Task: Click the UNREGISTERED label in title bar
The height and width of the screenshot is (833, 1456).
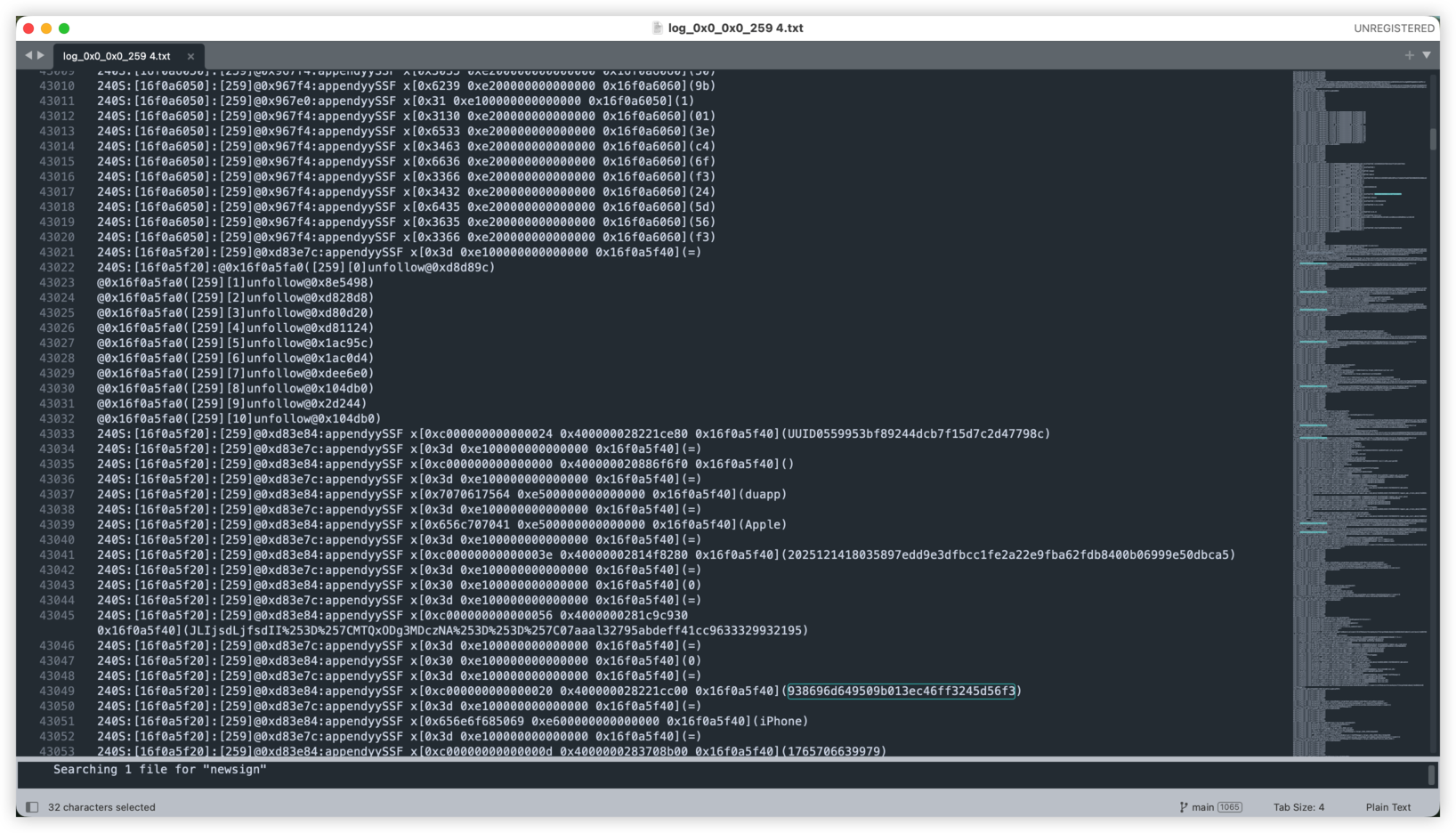Action: point(1394,28)
